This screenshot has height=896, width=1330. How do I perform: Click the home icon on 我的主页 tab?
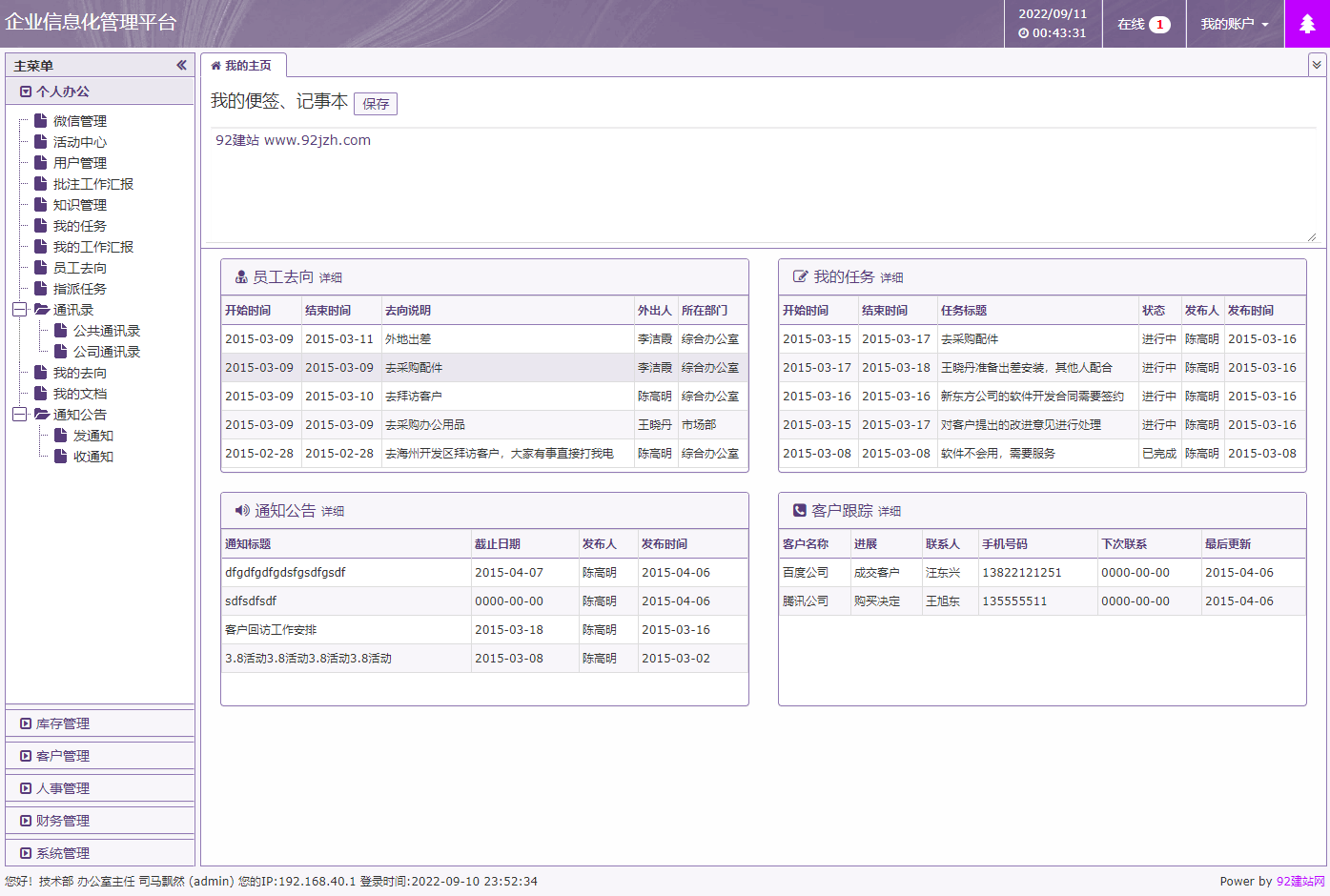coord(215,66)
